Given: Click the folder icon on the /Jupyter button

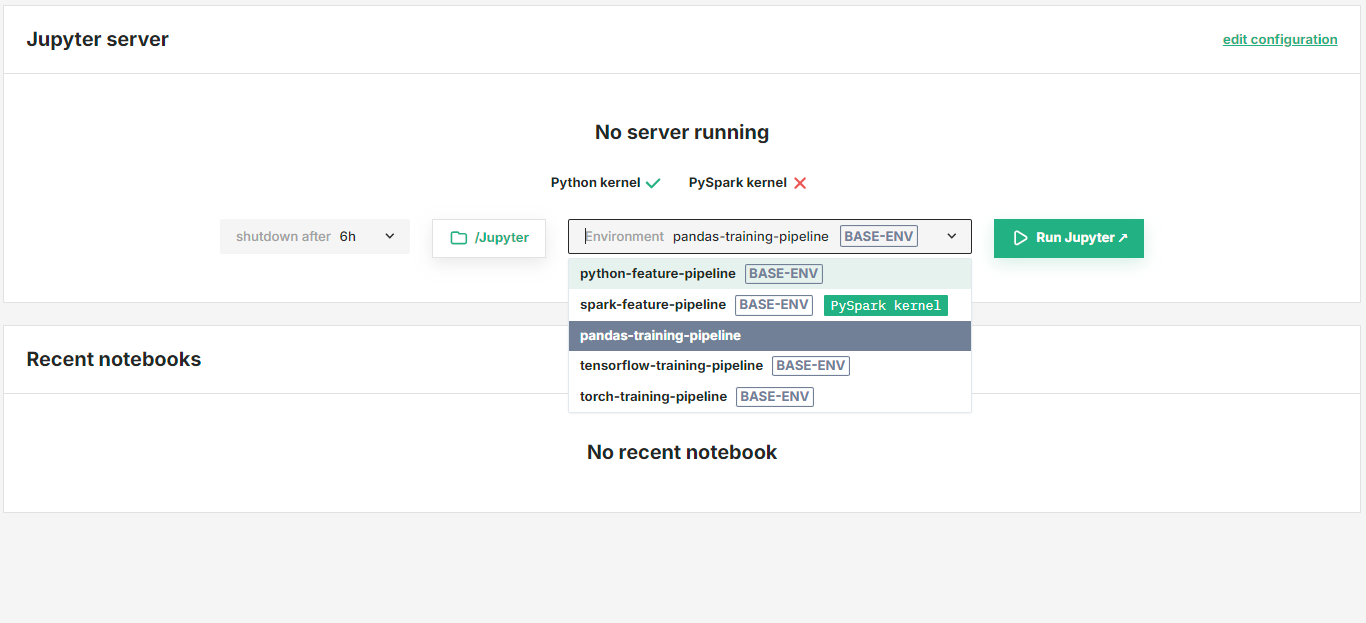Looking at the screenshot, I should click(x=458, y=238).
